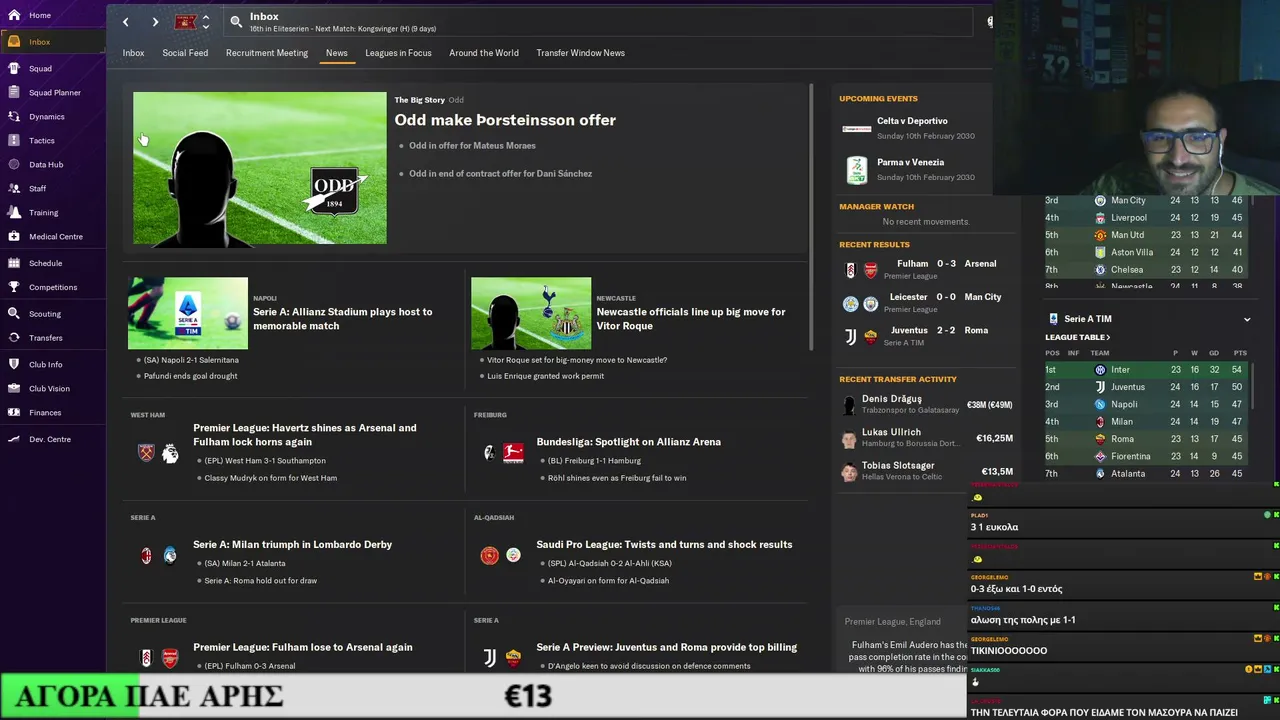Image resolution: width=1280 pixels, height=720 pixels.
Task: Open Juventus and Roma Serie A Preview
Action: [x=666, y=648]
